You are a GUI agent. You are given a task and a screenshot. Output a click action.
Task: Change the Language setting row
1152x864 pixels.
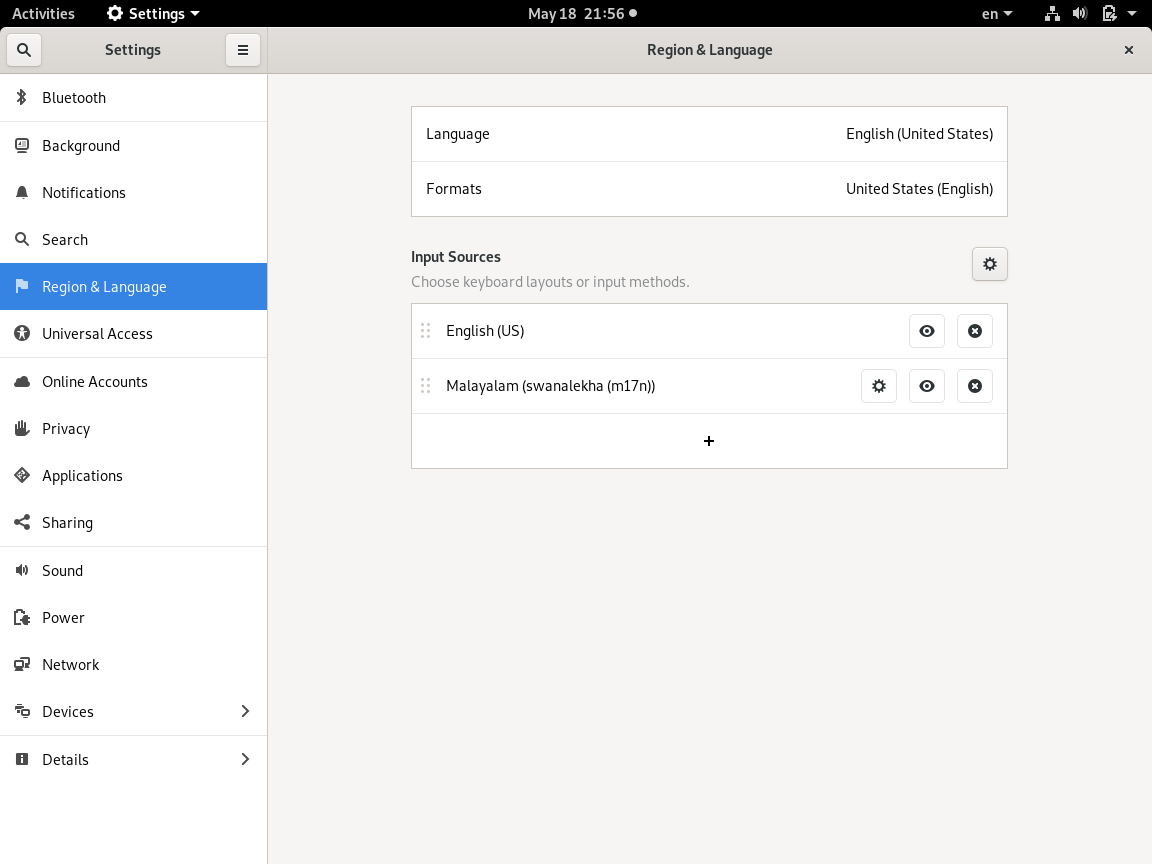(709, 134)
